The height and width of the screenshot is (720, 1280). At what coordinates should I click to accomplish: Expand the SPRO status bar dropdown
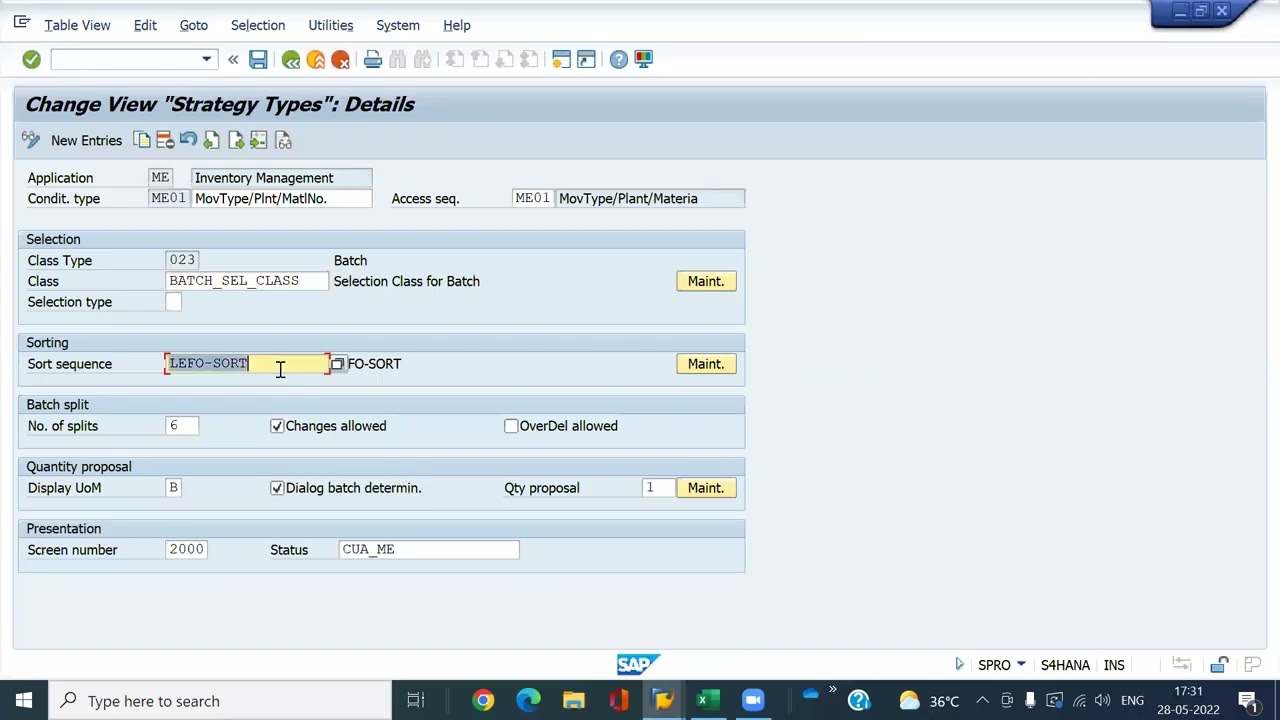coord(1021,665)
